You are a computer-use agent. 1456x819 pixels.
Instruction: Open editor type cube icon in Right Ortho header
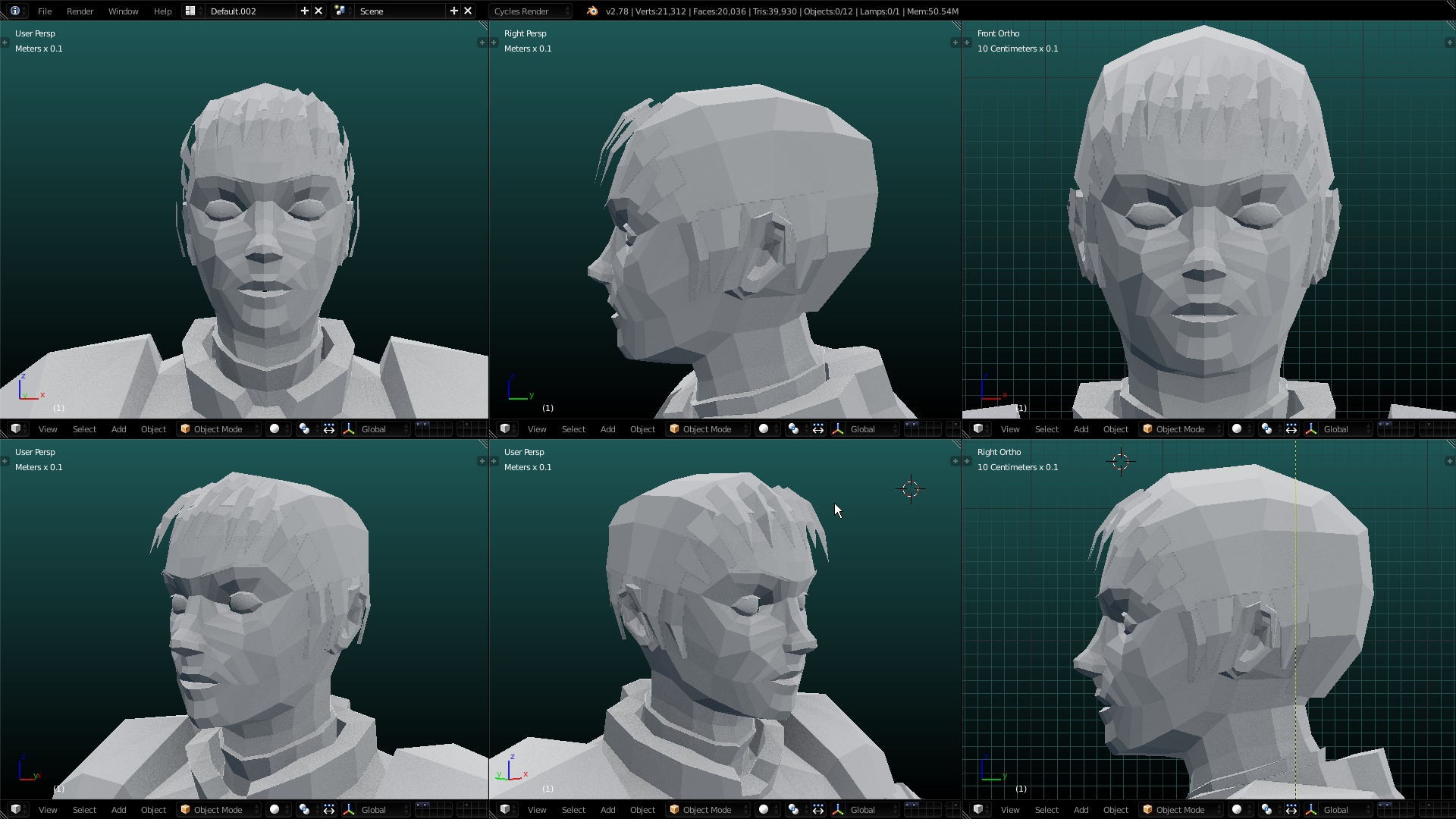point(978,810)
